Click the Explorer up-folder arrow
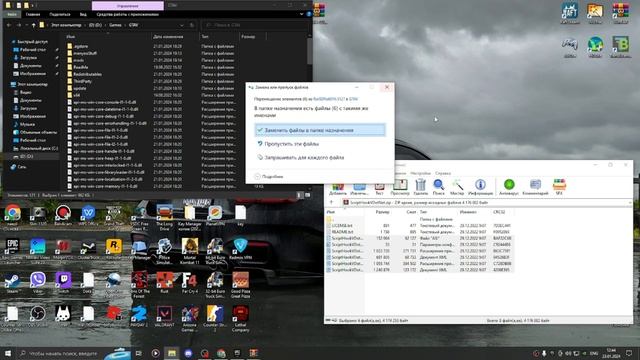The image size is (640, 360). pos(33,25)
